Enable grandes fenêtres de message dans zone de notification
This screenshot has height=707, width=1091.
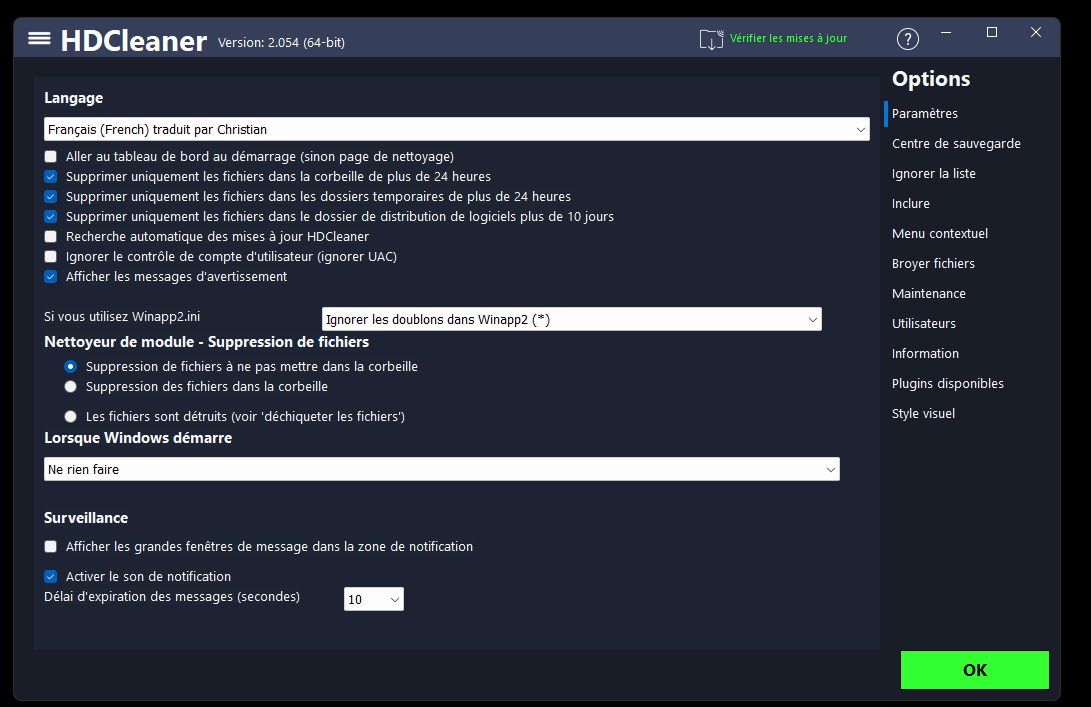(x=51, y=547)
